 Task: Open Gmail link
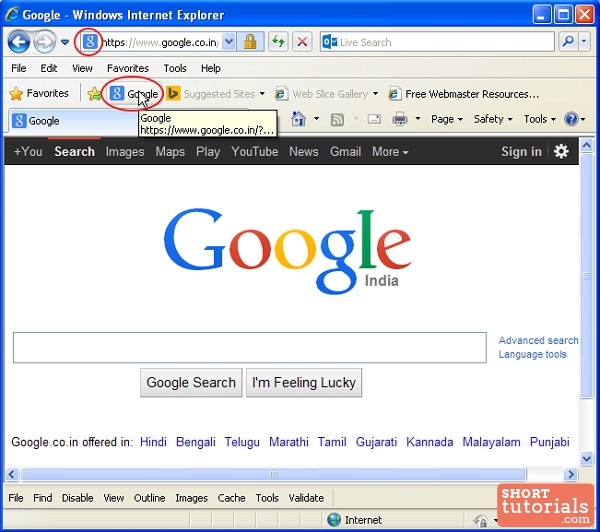[x=345, y=152]
